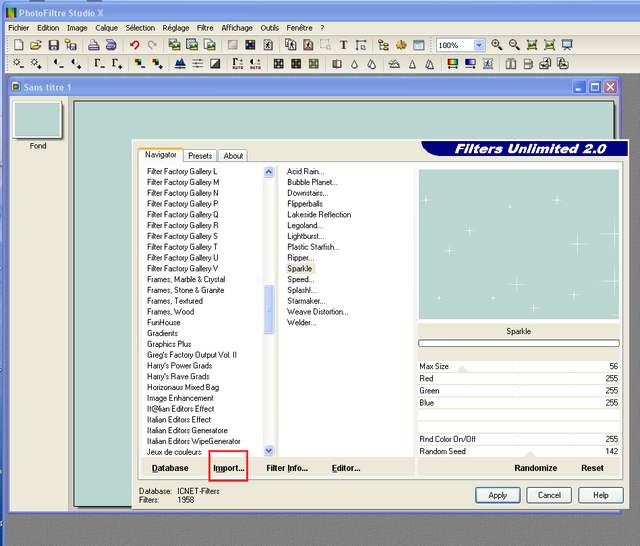The height and width of the screenshot is (546, 640).
Task: Click the Editor... button
Action: pyautogui.click(x=346, y=468)
